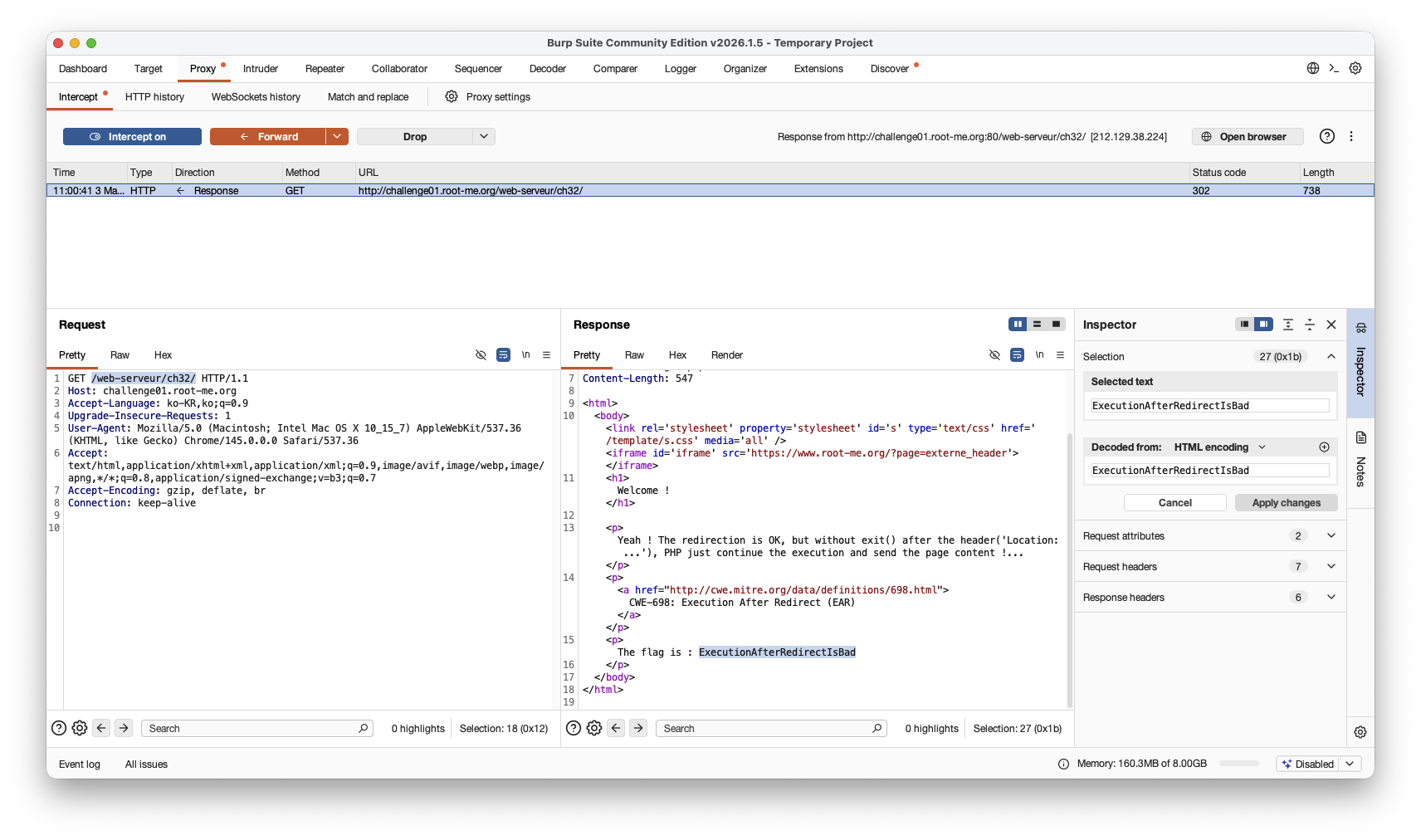Open Response search settings gear

(594, 728)
